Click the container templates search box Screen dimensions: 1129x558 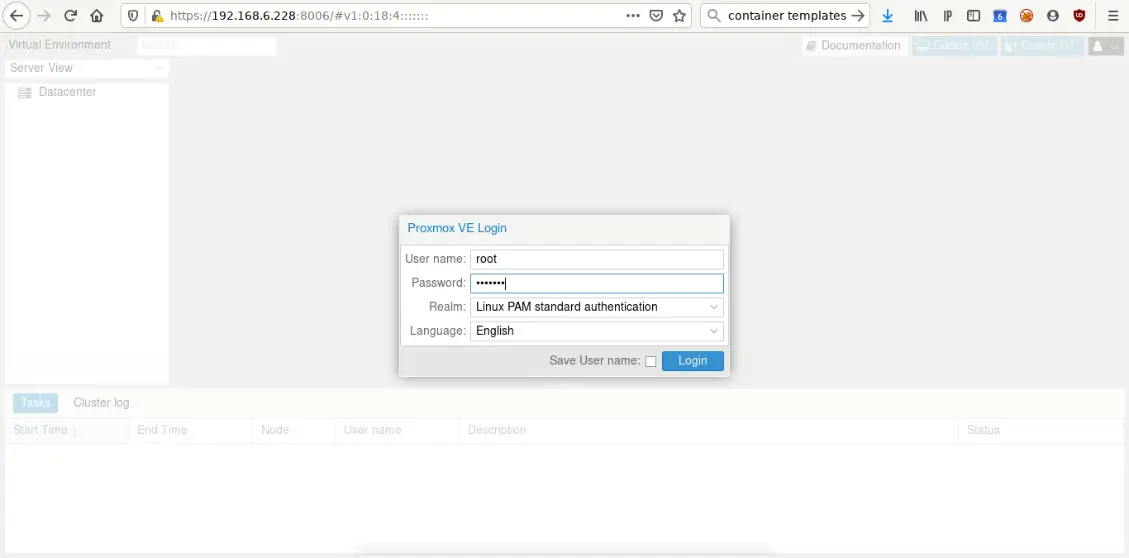786,16
